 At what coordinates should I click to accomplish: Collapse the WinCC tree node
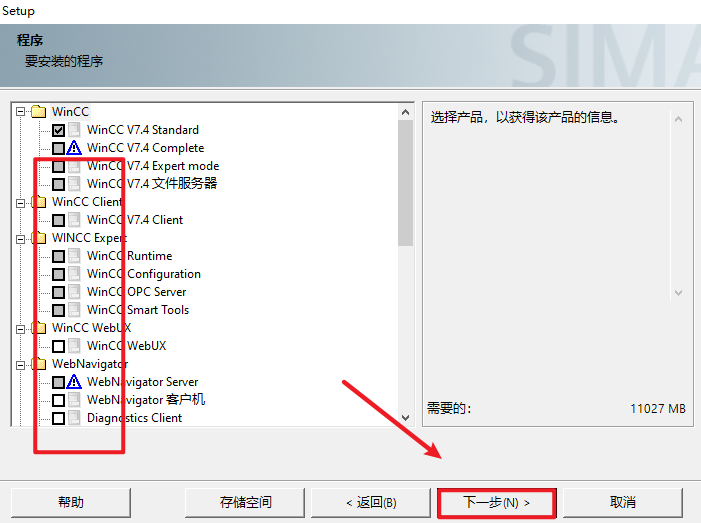click(21, 111)
